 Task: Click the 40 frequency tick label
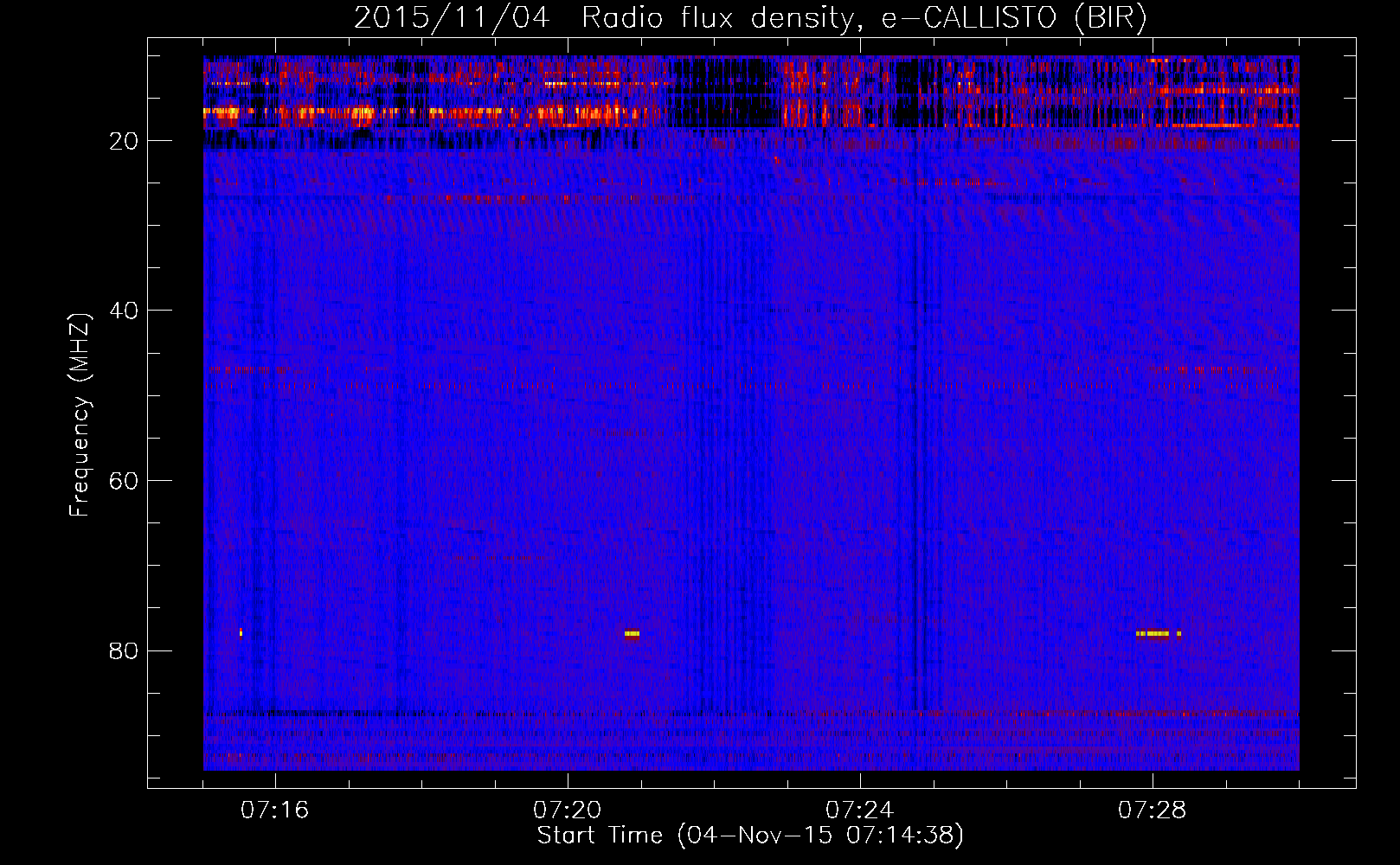[124, 311]
